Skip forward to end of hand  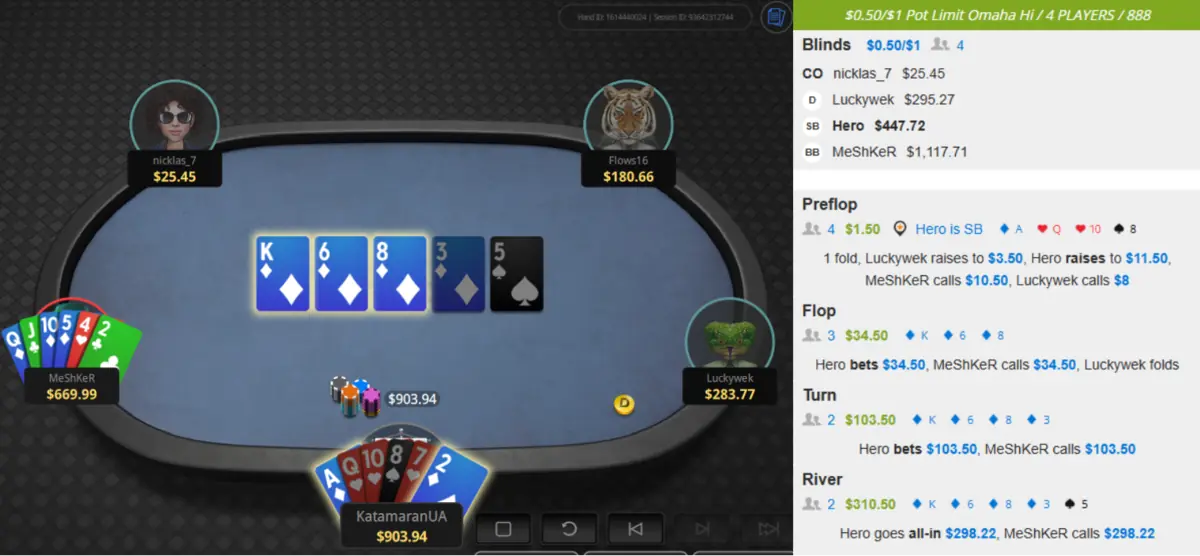click(x=767, y=529)
